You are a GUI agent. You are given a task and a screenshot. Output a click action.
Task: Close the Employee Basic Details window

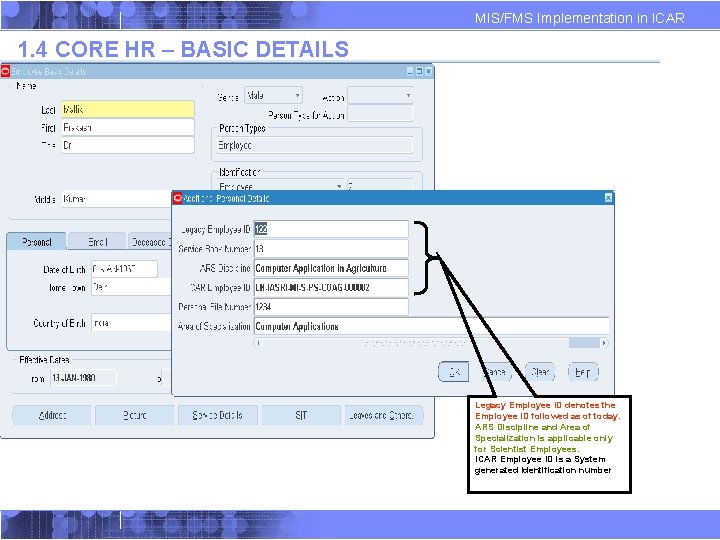(428, 71)
